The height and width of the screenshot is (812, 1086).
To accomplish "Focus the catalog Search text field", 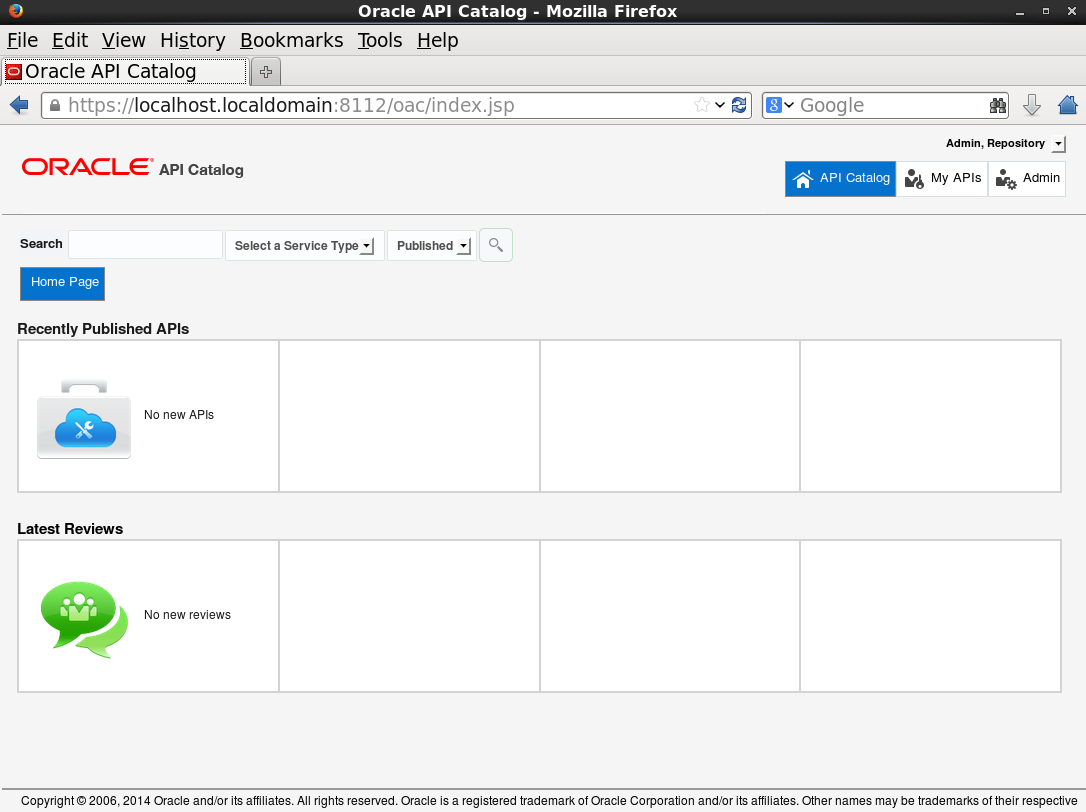I will [145, 245].
